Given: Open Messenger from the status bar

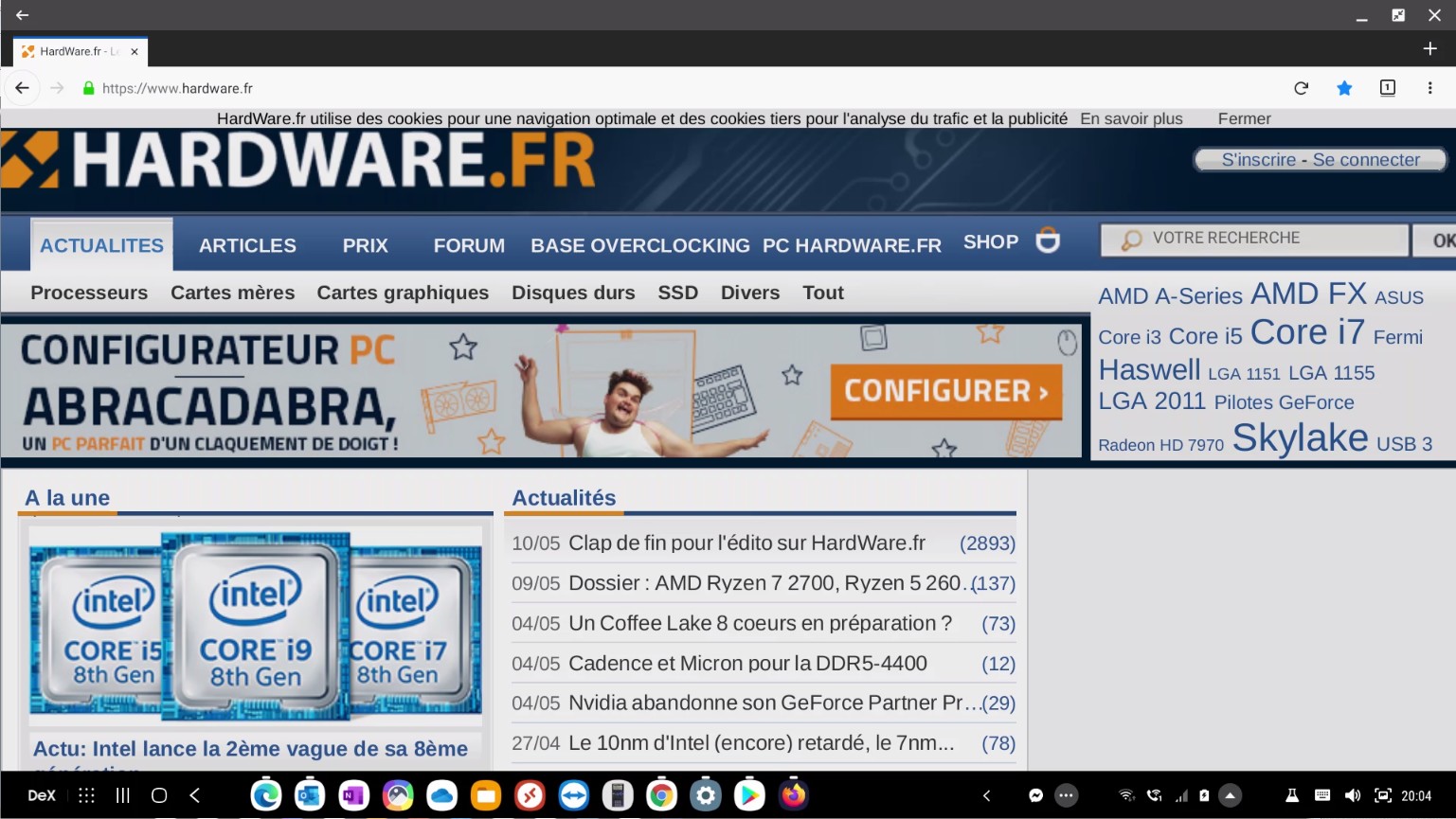Looking at the screenshot, I should click(1035, 795).
